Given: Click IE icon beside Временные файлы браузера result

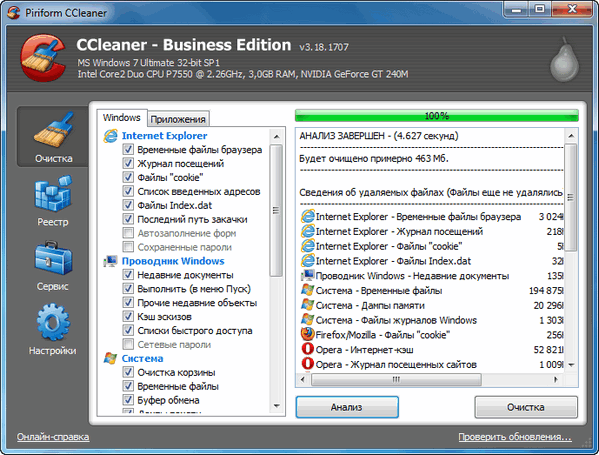Looking at the screenshot, I should click(308, 217).
